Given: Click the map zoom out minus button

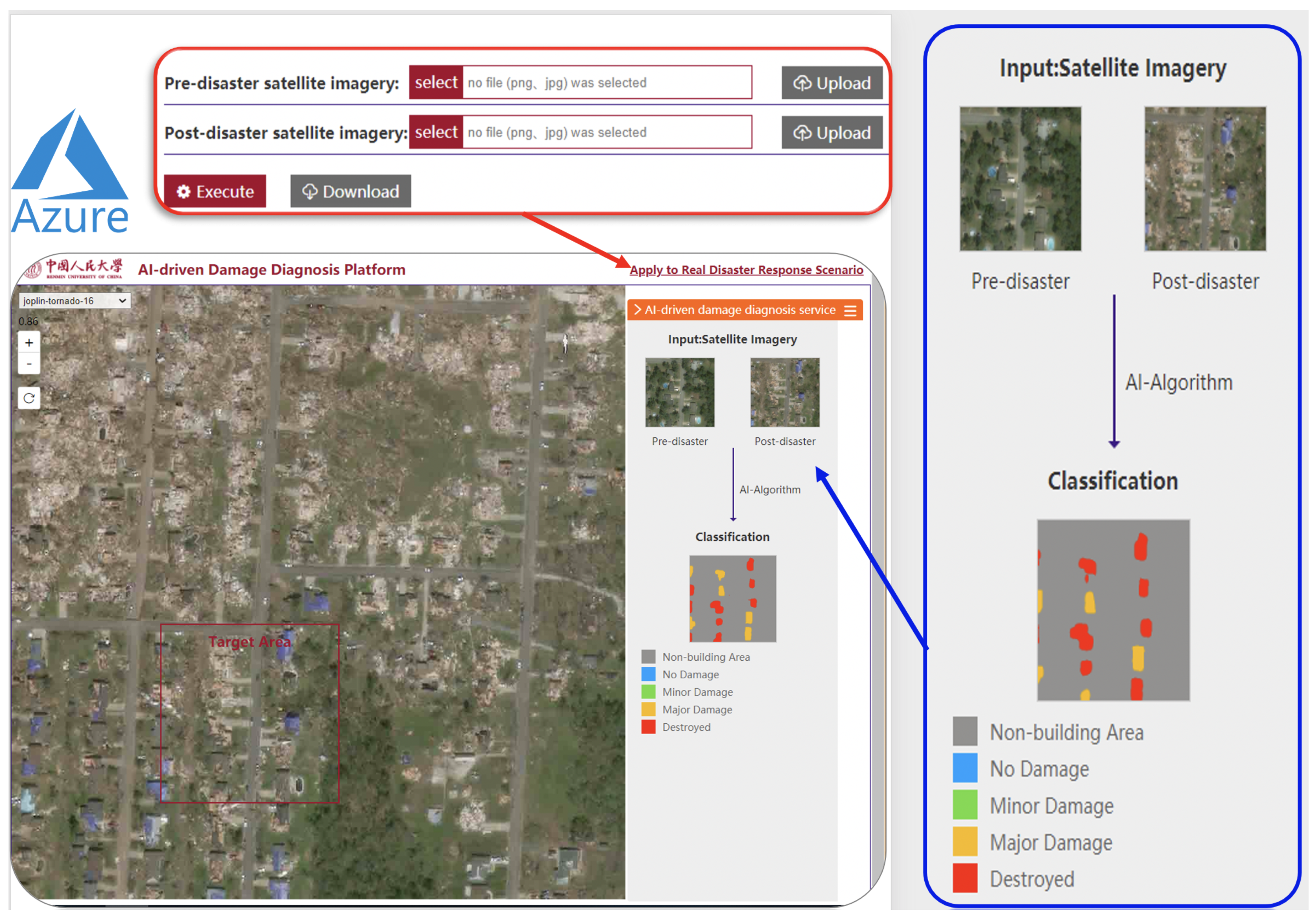Looking at the screenshot, I should click(29, 364).
